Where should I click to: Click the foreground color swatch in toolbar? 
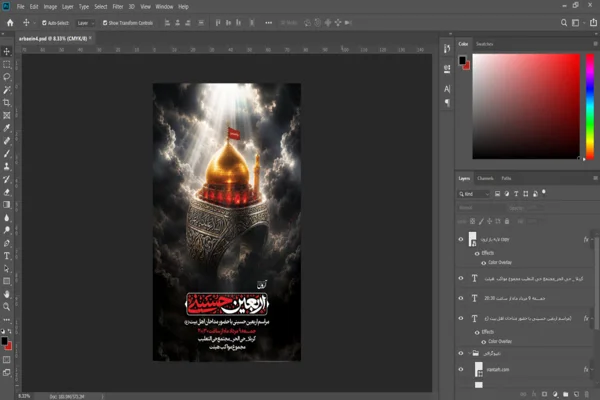[x=4, y=341]
